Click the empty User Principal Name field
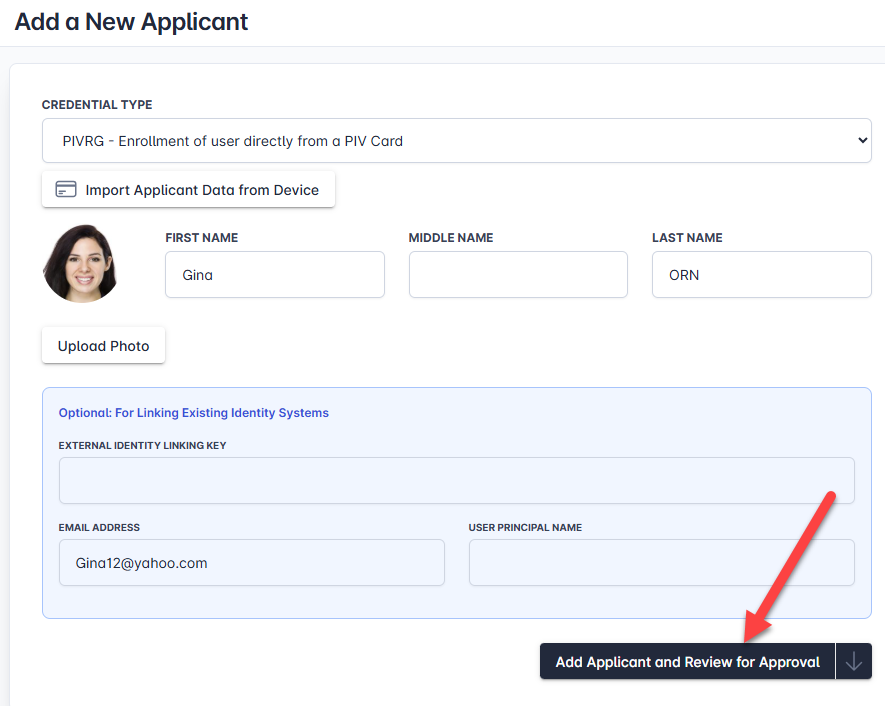885x706 pixels. [x=661, y=563]
